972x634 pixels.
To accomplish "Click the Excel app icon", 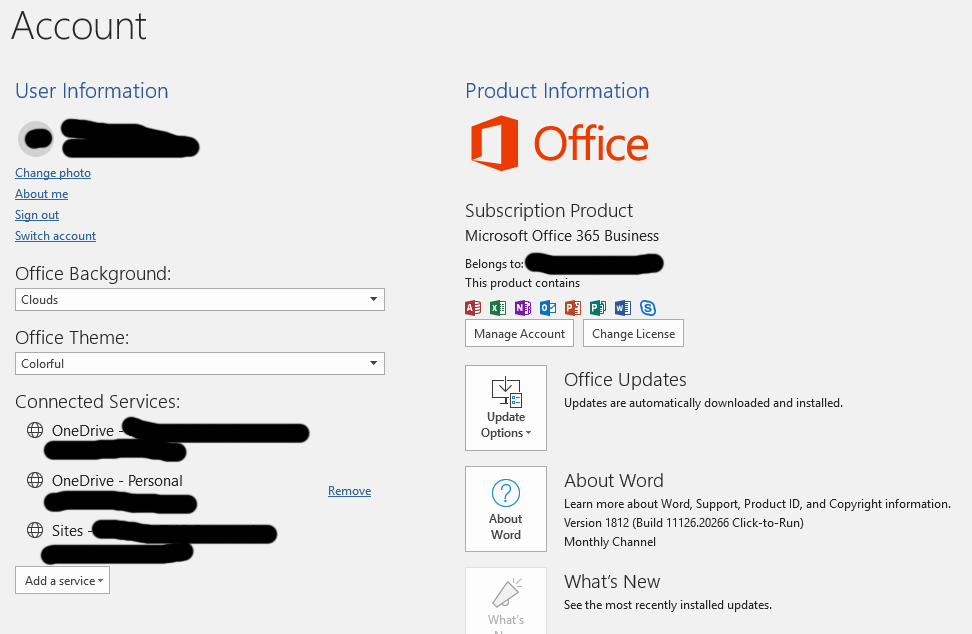I will coord(498,307).
